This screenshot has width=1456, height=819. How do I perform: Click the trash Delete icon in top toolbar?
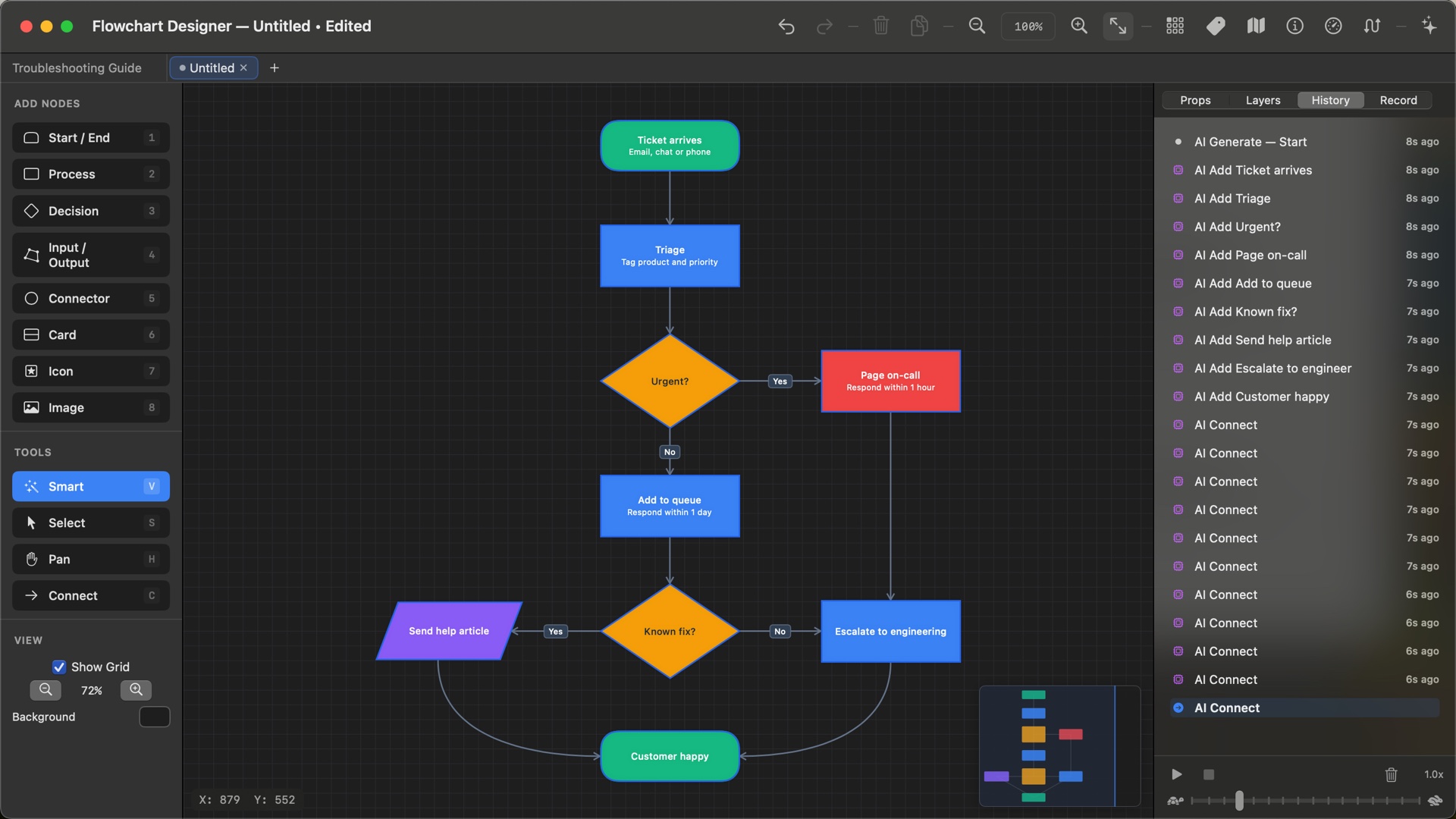(x=881, y=26)
